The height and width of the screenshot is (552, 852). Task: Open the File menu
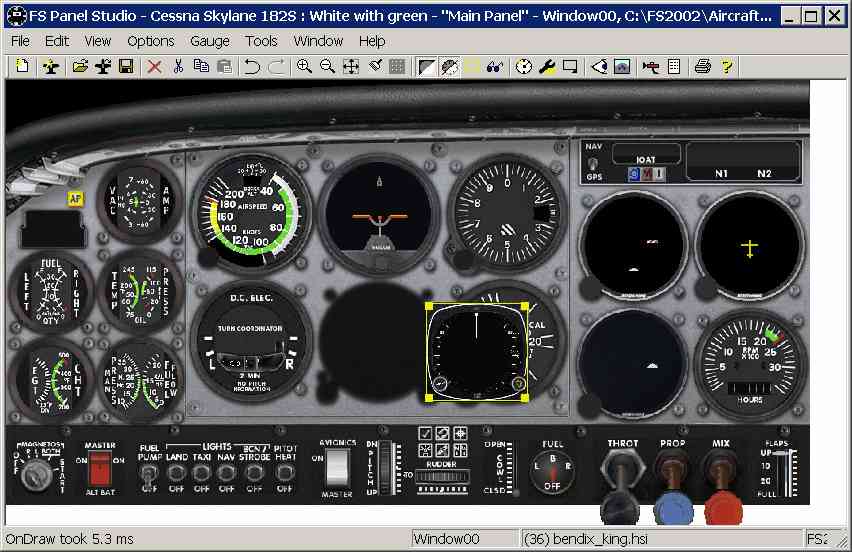(x=21, y=41)
